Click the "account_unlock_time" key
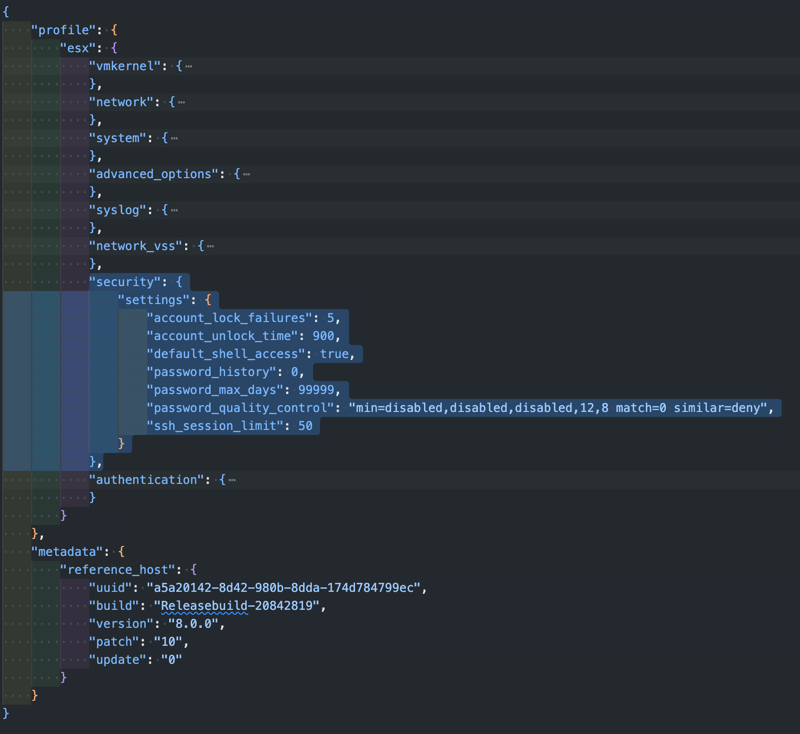Viewport: 800px width, 734px height. [222, 336]
